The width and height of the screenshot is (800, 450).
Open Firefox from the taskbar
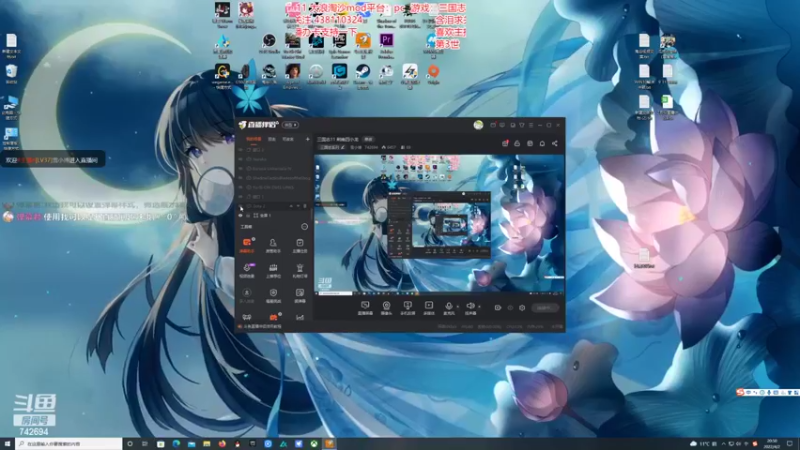pos(222,444)
